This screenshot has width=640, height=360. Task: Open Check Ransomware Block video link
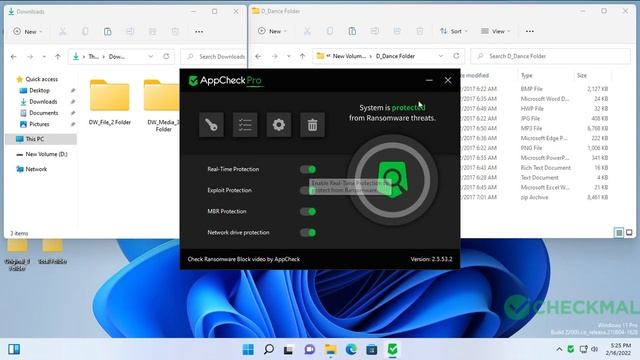point(244,259)
